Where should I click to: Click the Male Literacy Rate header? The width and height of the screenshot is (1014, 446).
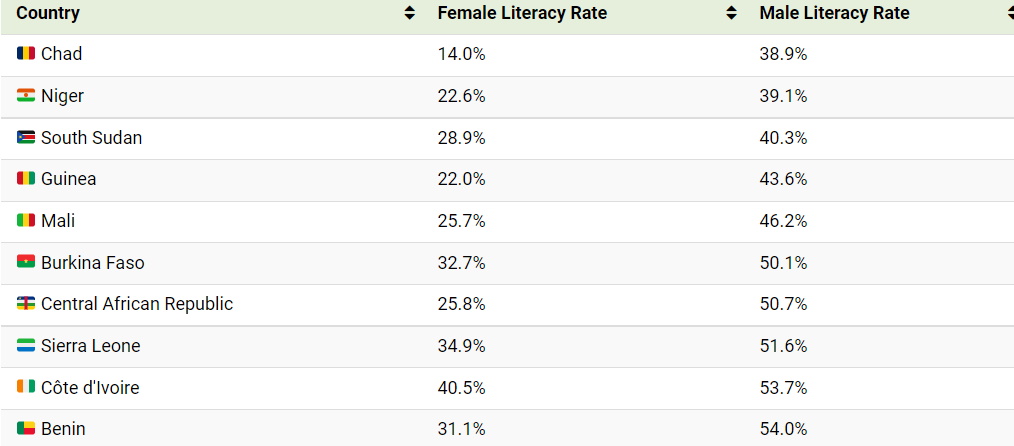[834, 14]
